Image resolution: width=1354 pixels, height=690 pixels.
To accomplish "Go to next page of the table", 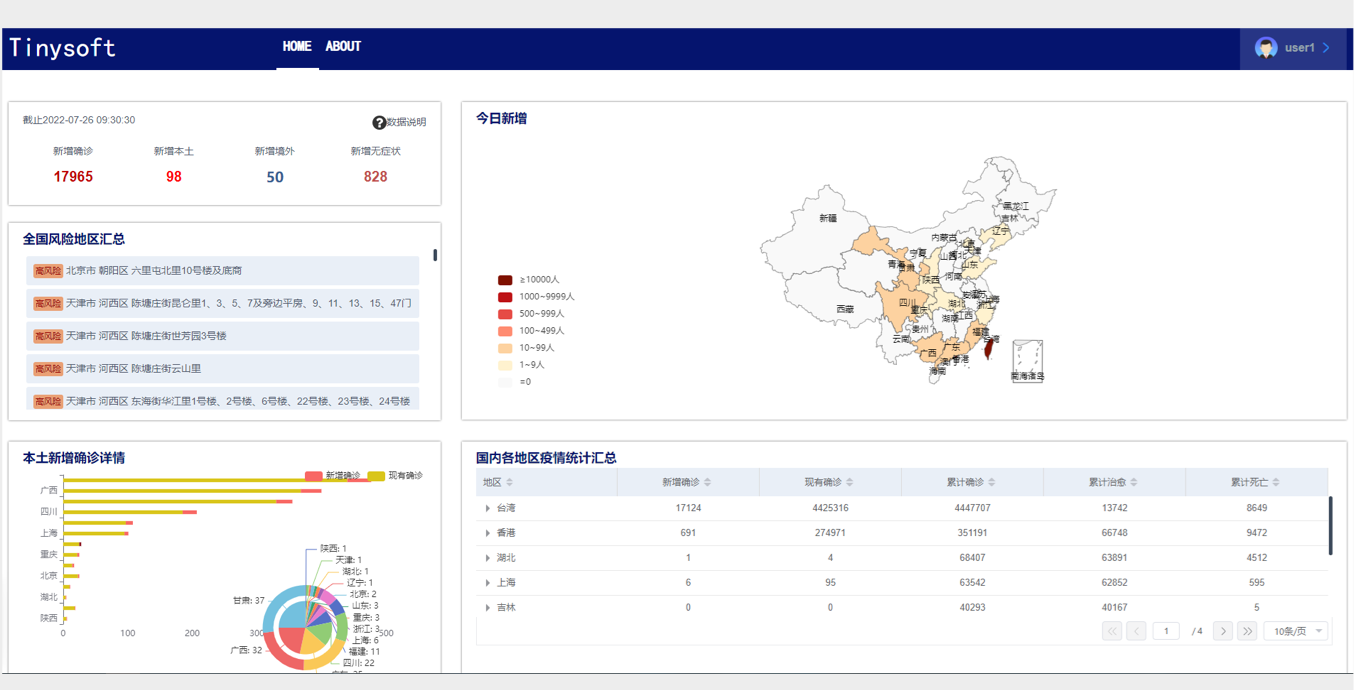I will coord(1222,631).
